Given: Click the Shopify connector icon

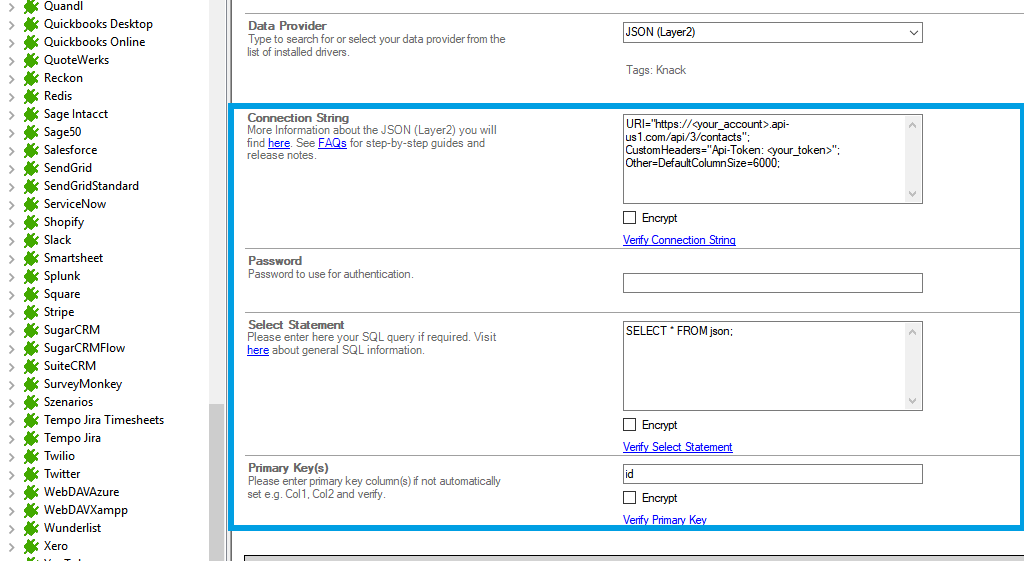Looking at the screenshot, I should 31,222.
